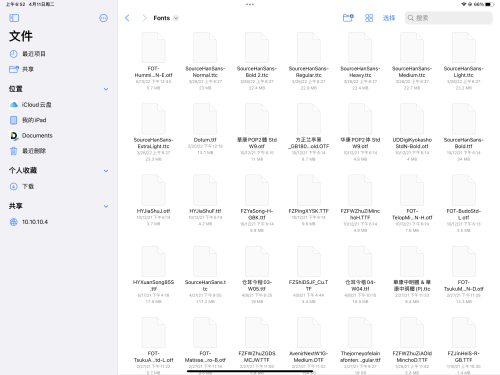Open file SourceHanSans-Medium.ttc
This screenshot has width=500, height=375.
[x=412, y=61]
